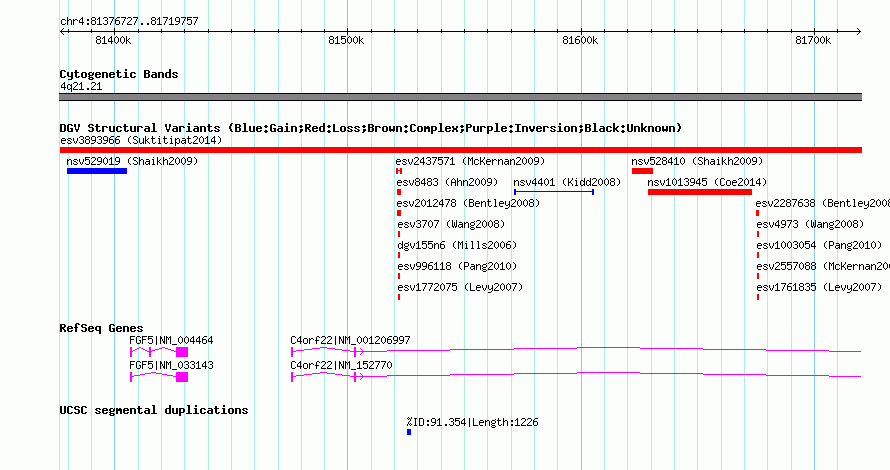Click the esv1772075 (Levy2007) label
This screenshot has height=470, width=890.
[460, 287]
